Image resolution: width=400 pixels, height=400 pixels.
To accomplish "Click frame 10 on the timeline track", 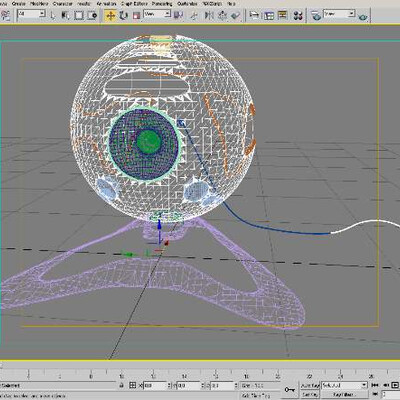I will pyautogui.click(x=122, y=373).
